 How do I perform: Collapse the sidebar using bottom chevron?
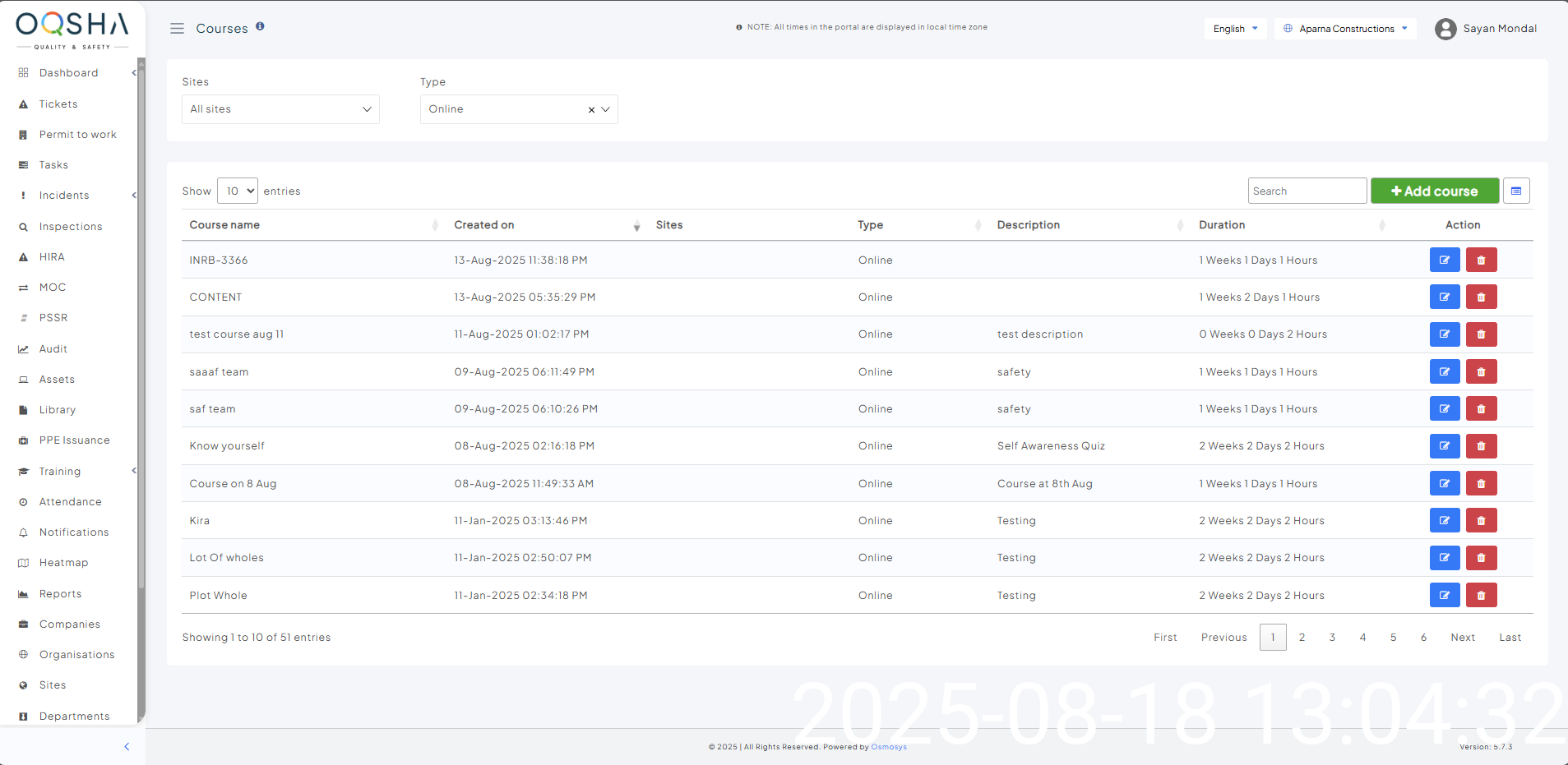(127, 747)
